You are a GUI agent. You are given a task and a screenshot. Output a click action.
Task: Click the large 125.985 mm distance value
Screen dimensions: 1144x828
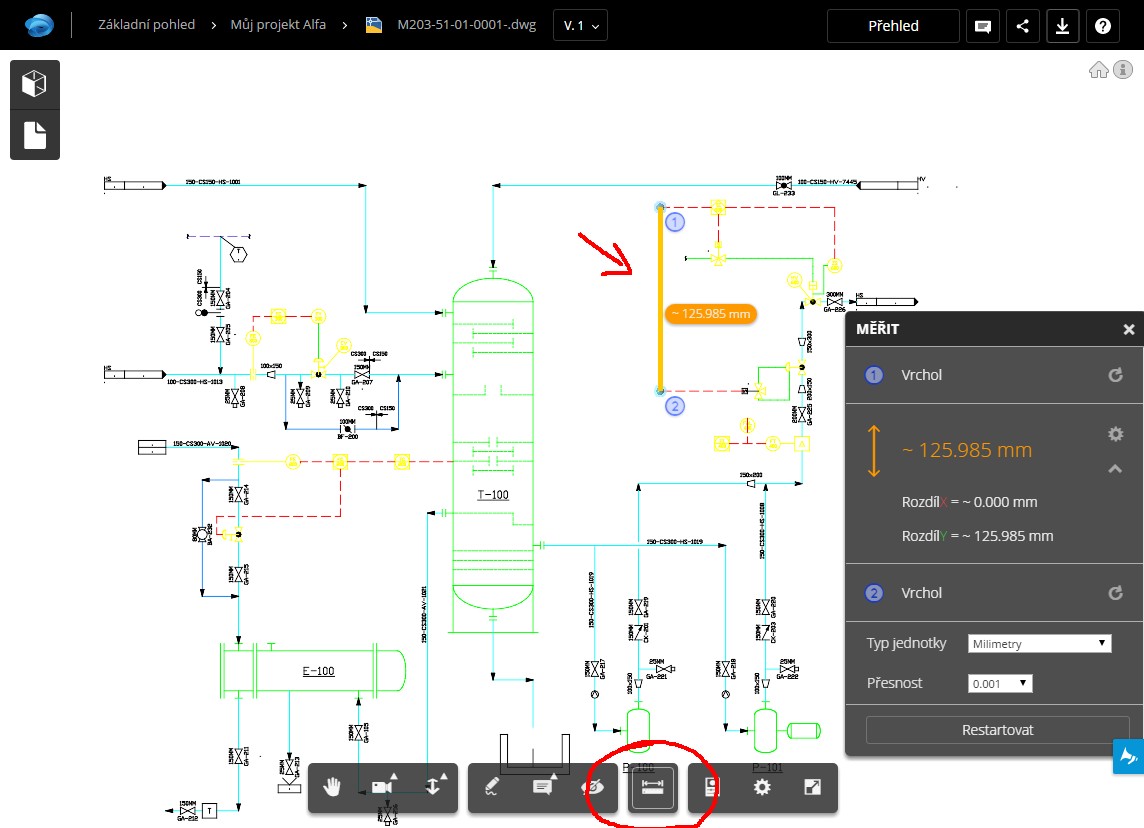[x=967, y=450]
